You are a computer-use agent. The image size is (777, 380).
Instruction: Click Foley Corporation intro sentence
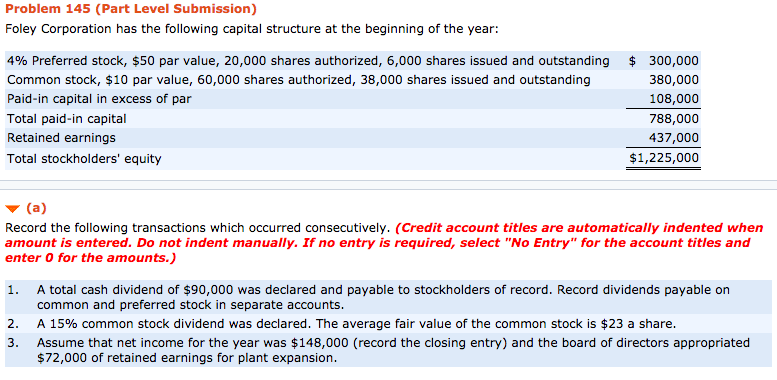[251, 29]
